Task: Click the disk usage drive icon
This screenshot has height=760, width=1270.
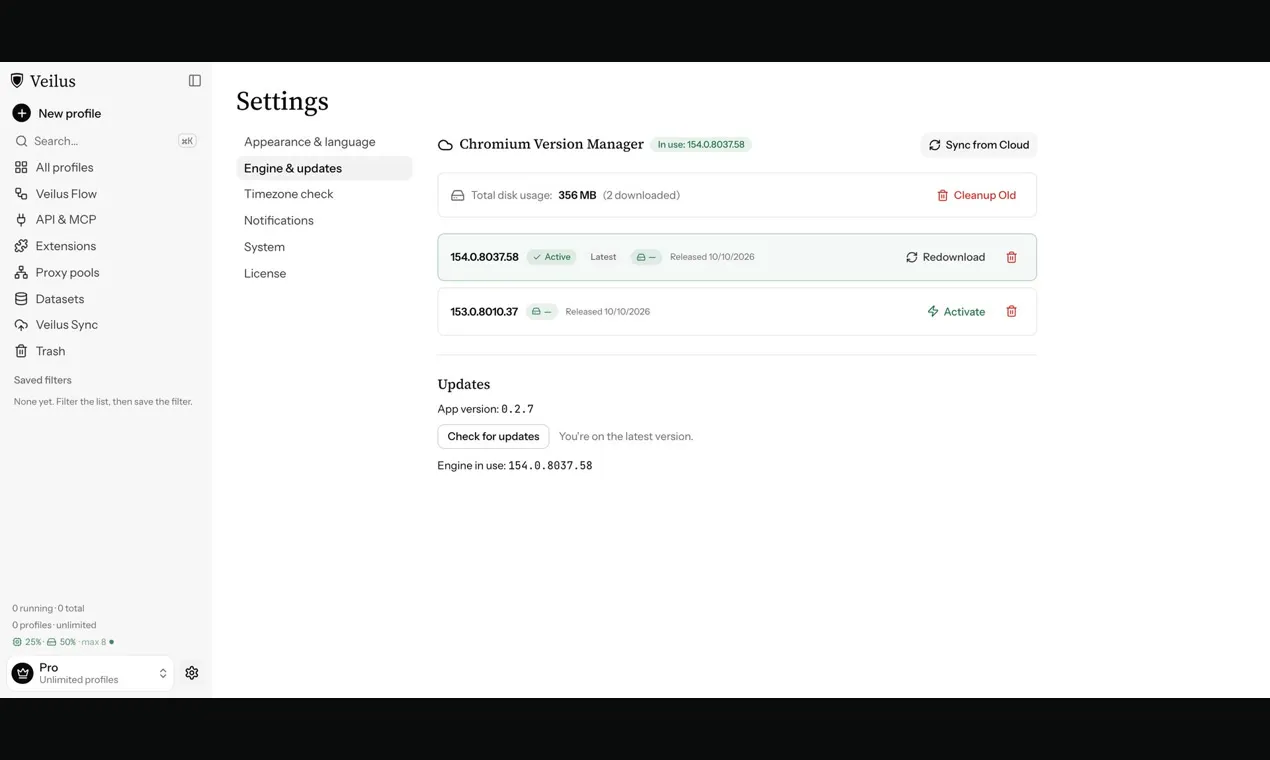Action: [x=457, y=195]
